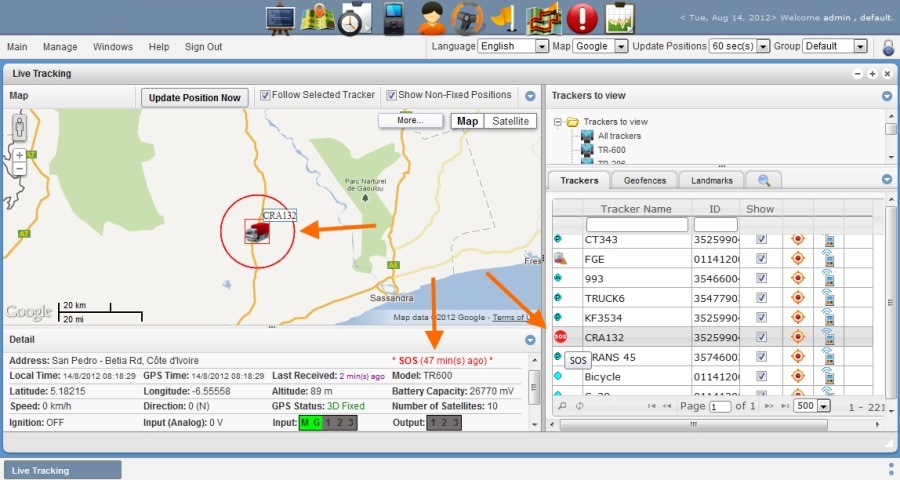This screenshot has height=480, width=900.
Task: Toggle Show checkbox for TRUCK6 tracker
Action: 761,298
